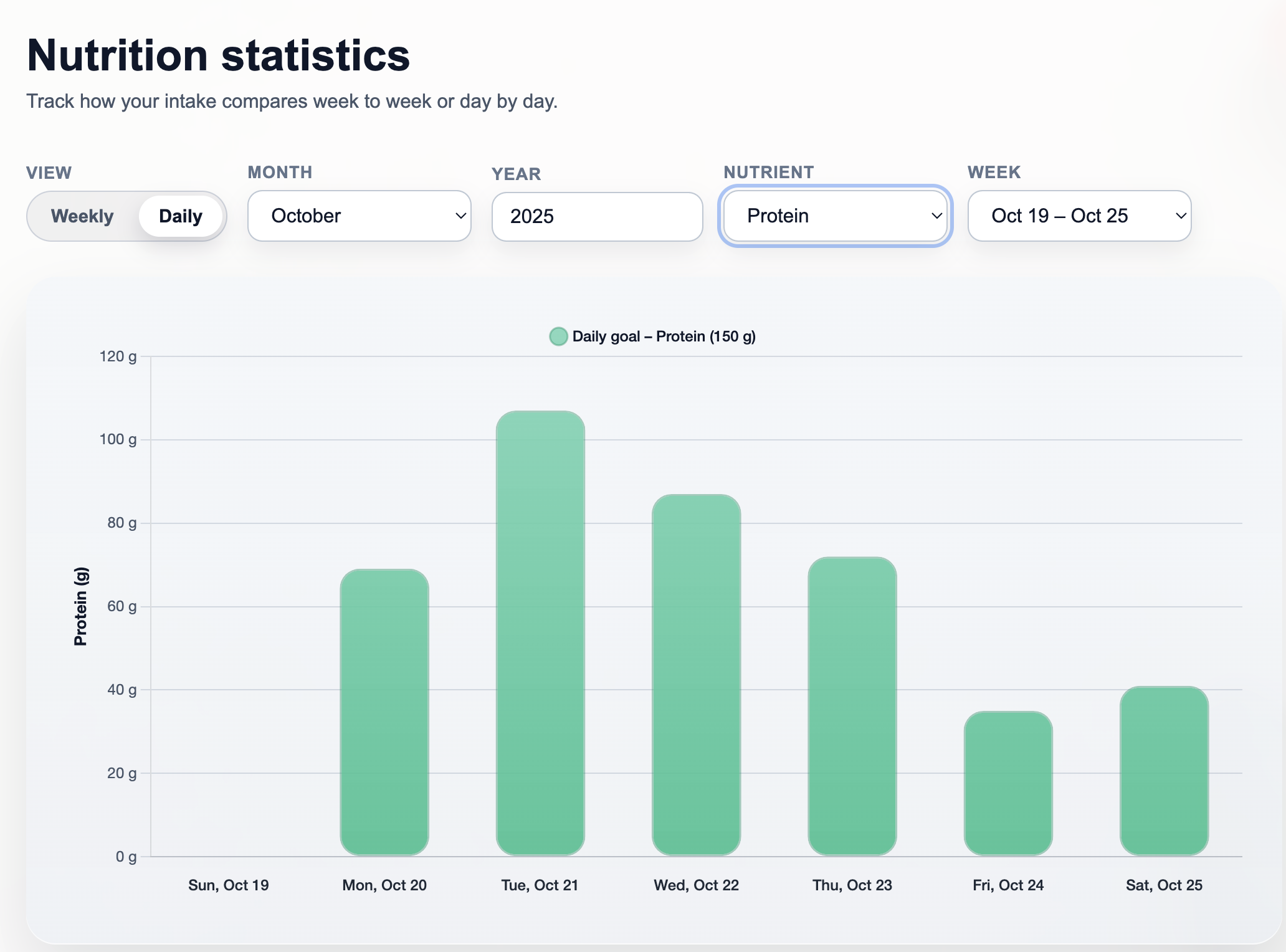The width and height of the screenshot is (1286, 952).
Task: Click Saturday Oct 25's protein bar
Action: click(1163, 773)
